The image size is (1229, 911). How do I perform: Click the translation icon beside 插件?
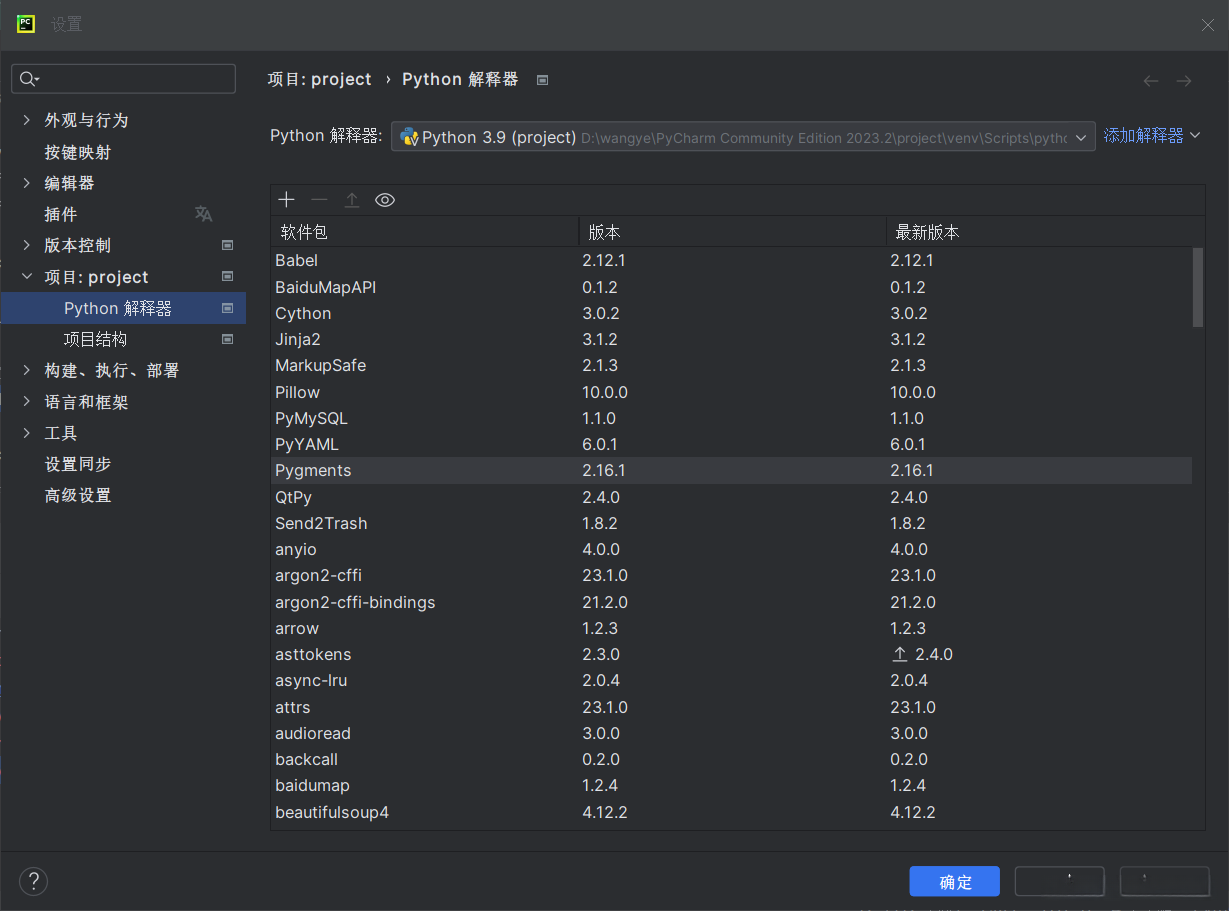pyautogui.click(x=204, y=214)
